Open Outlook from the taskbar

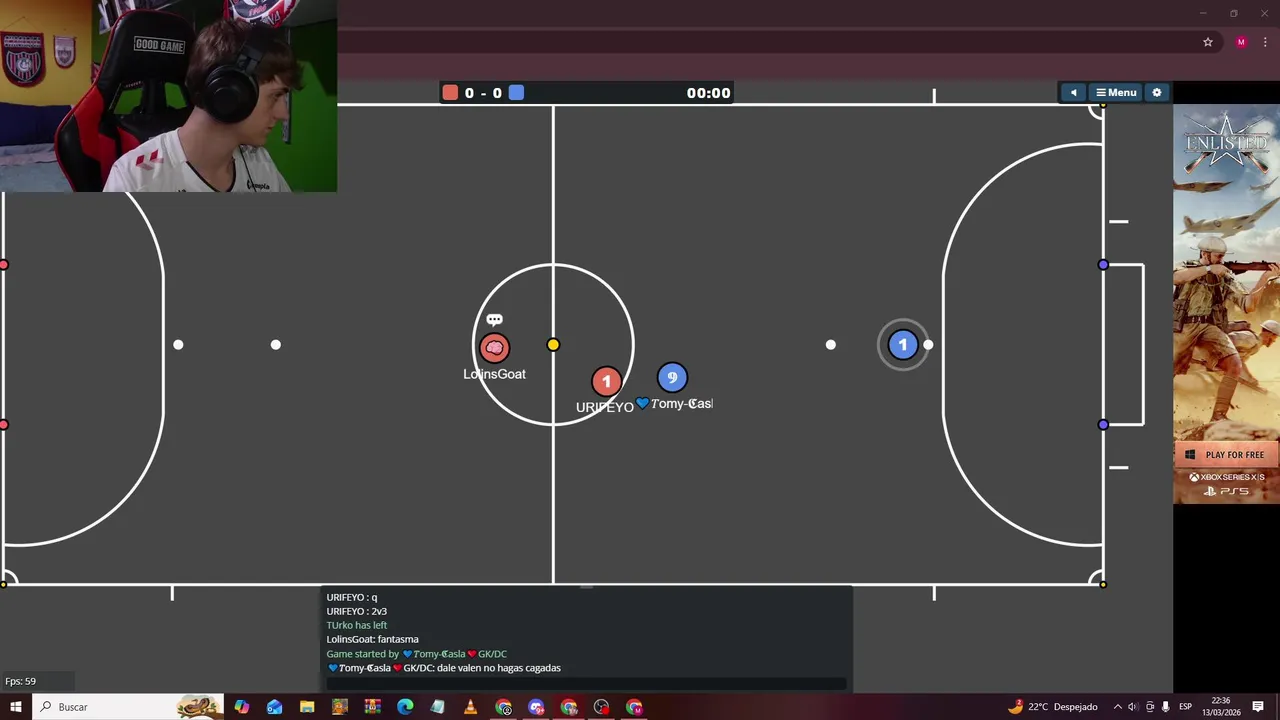(x=275, y=707)
